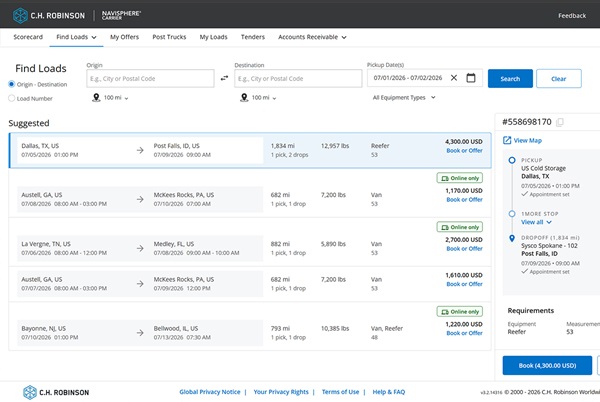
Task: Open the Scorecard tab
Action: pyautogui.click(x=28, y=37)
